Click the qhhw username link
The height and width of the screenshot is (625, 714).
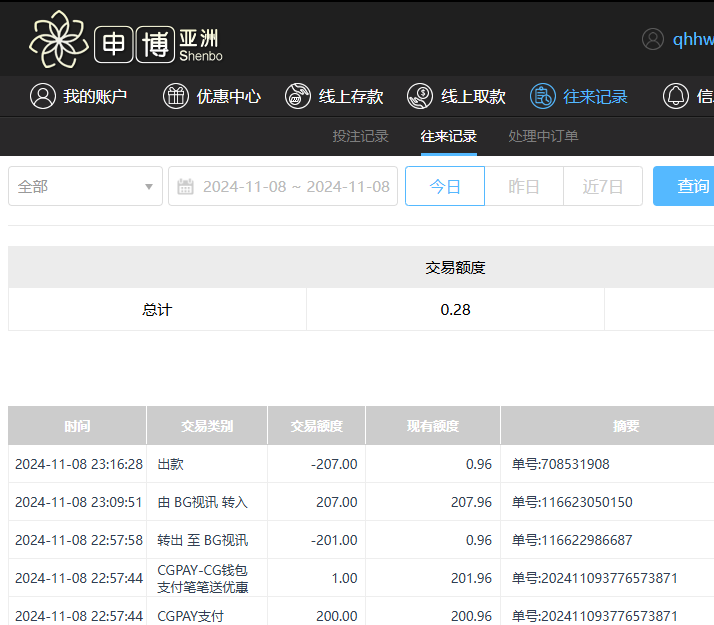point(692,39)
